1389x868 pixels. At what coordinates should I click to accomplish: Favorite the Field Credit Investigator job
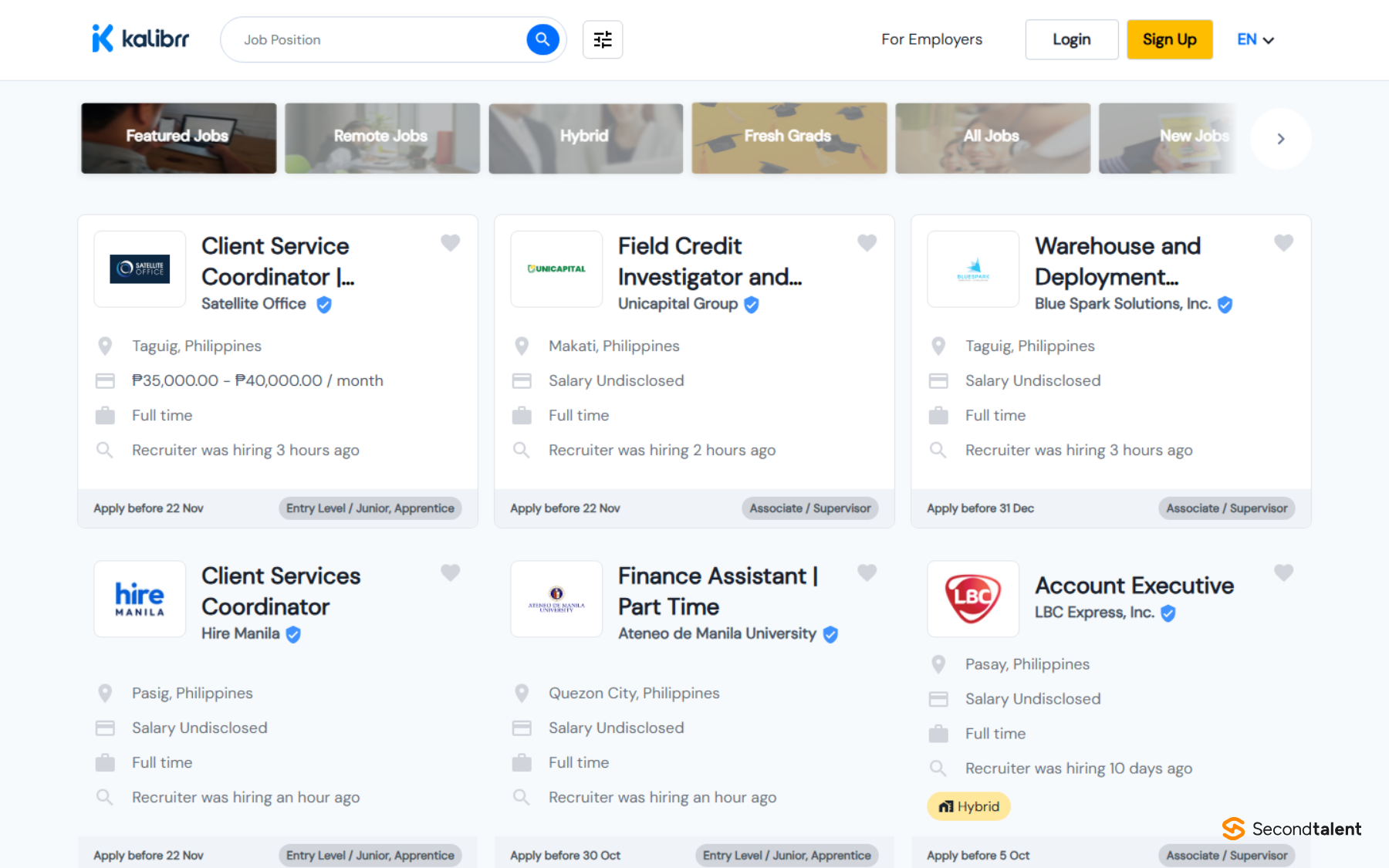[x=867, y=243]
